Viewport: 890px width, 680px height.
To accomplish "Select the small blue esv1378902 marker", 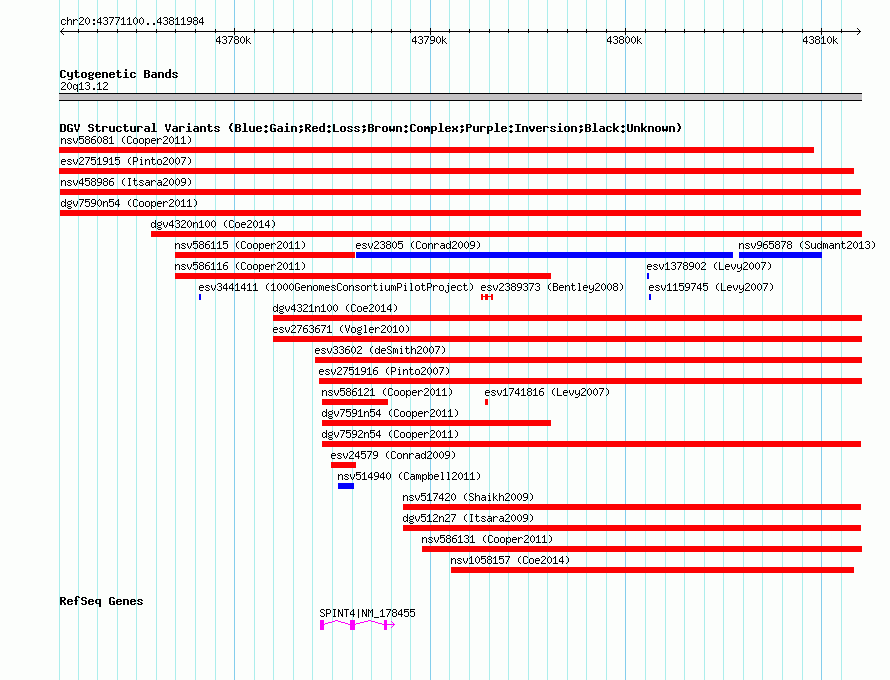I will 648,276.
